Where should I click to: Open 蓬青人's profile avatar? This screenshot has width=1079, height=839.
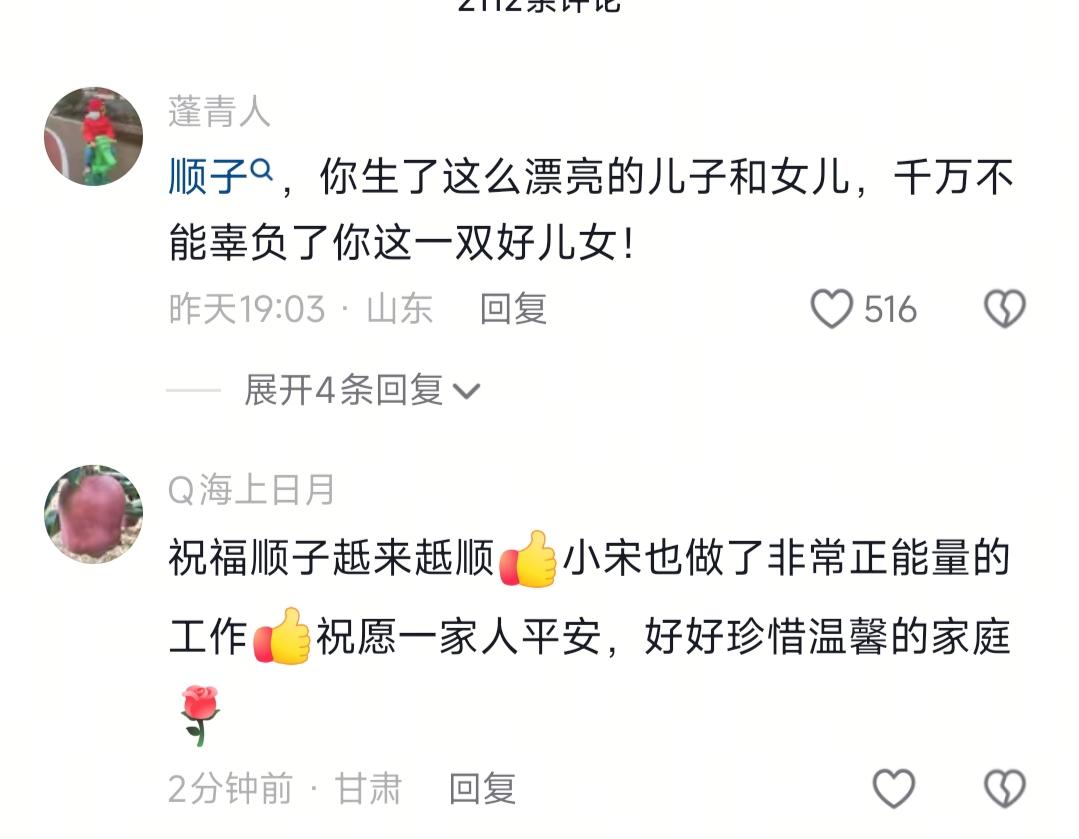point(94,136)
